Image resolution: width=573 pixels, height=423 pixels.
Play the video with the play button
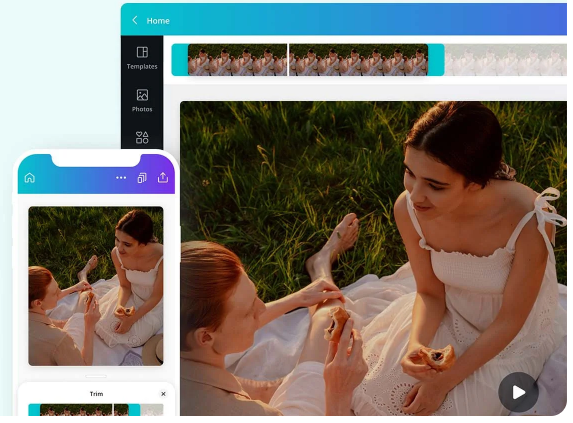(518, 393)
